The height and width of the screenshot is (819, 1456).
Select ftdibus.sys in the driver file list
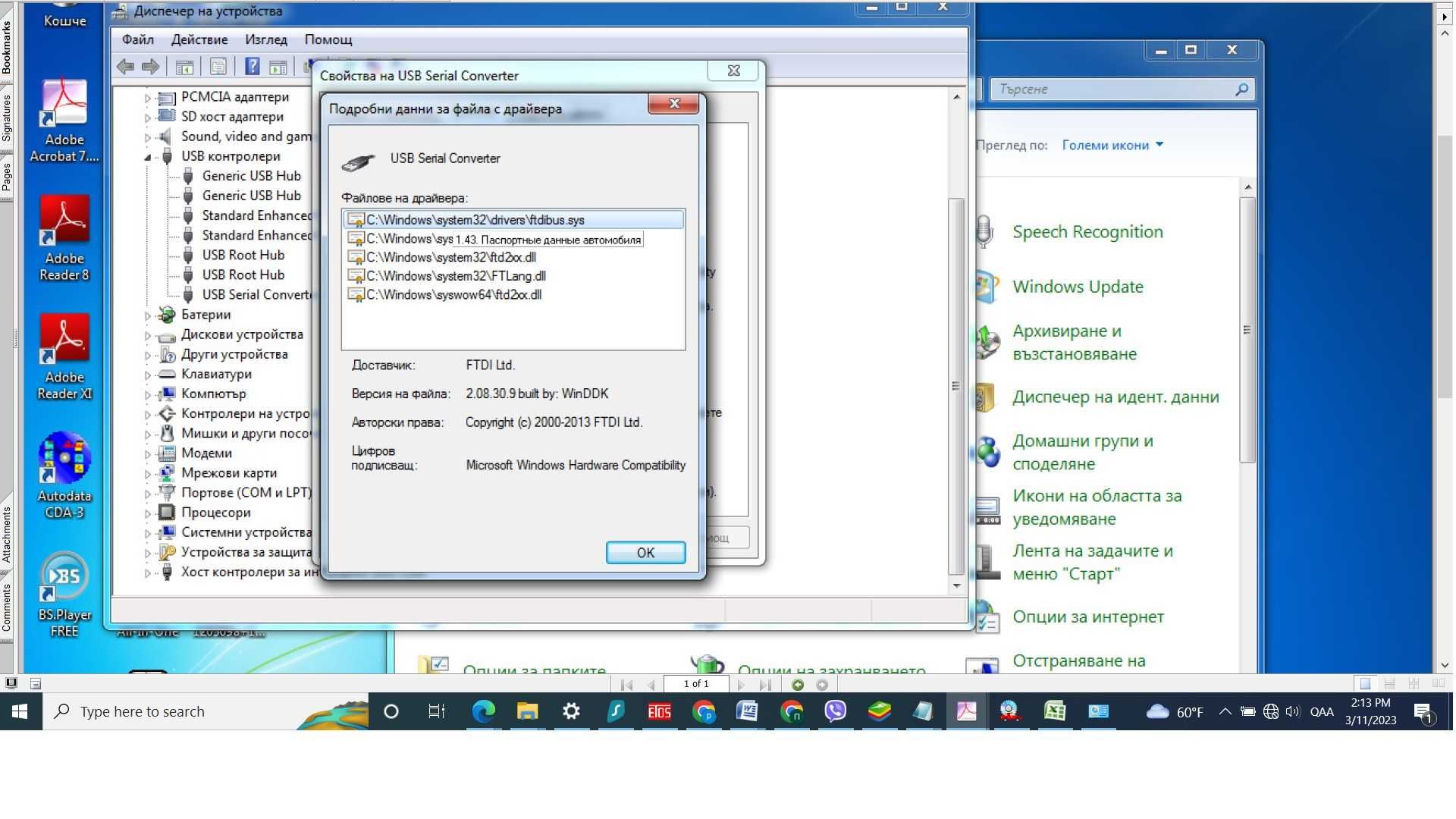click(x=513, y=220)
